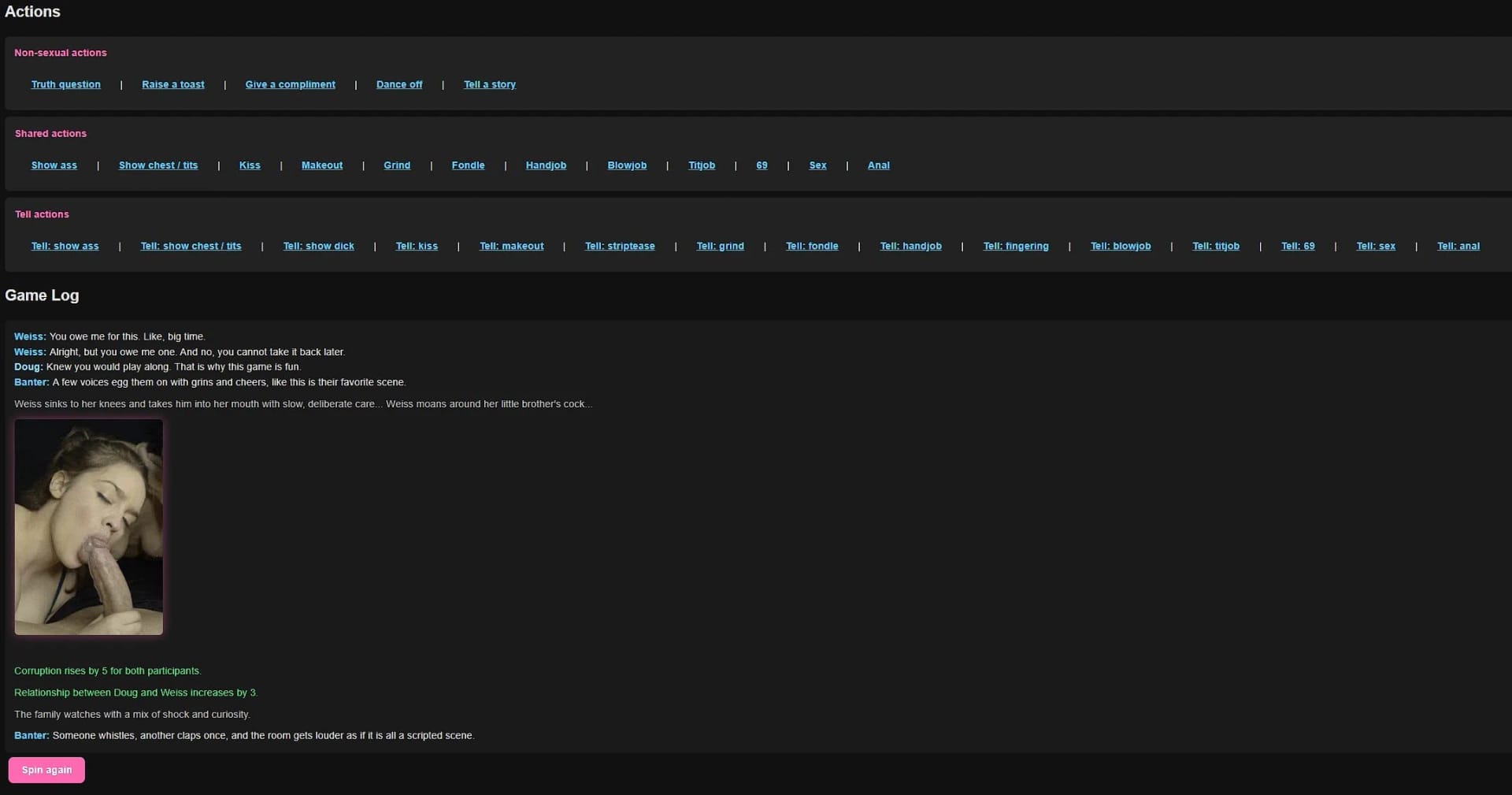Click the 'Relationship between Doug and Weiss' line
Image resolution: width=1512 pixels, height=795 pixels.
coord(136,693)
